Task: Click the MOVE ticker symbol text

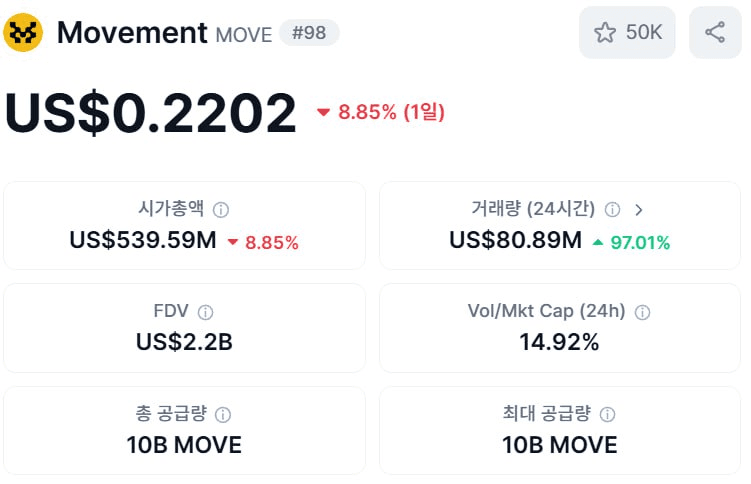Action: click(244, 35)
